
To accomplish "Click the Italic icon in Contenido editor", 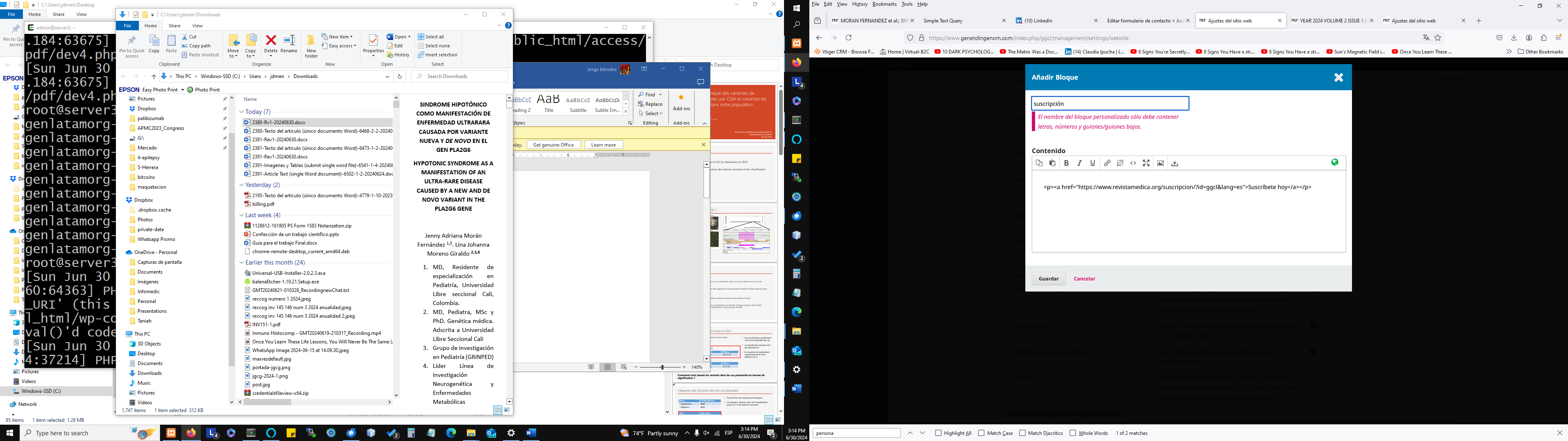I will (1080, 163).
